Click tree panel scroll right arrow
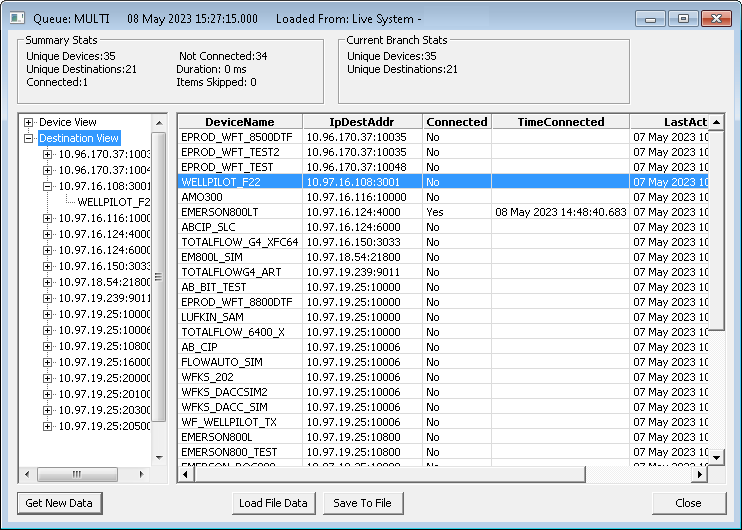The height and width of the screenshot is (530, 742). pos(141,474)
